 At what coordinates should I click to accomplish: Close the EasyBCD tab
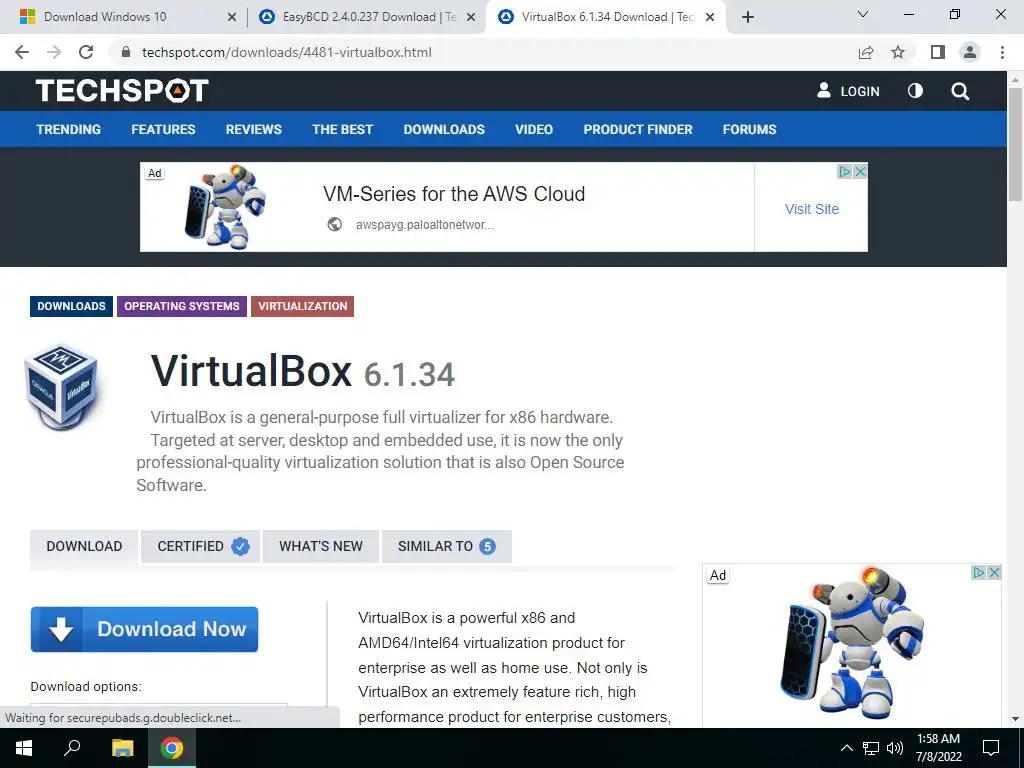(470, 18)
